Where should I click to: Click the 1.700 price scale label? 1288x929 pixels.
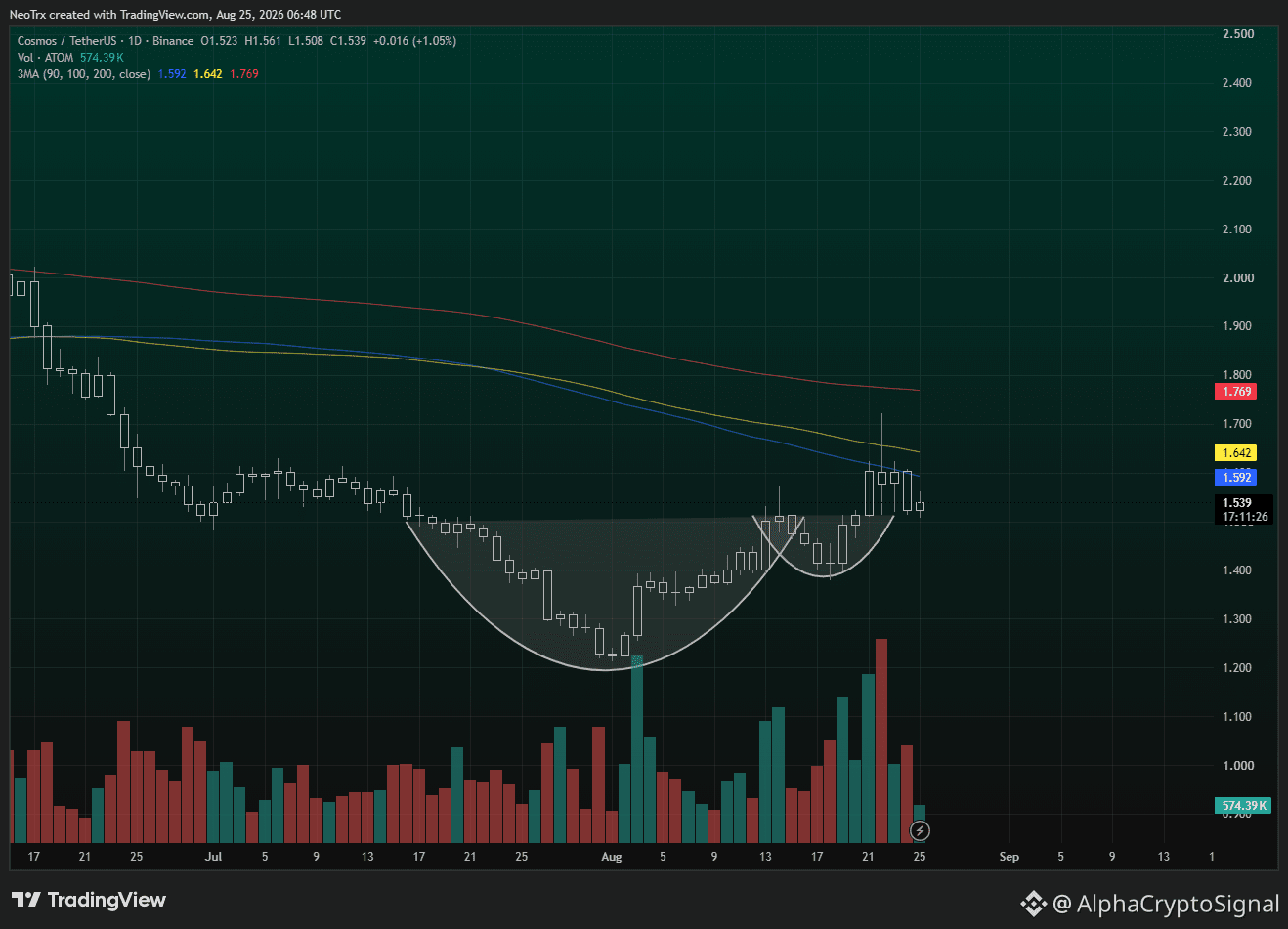(x=1237, y=424)
